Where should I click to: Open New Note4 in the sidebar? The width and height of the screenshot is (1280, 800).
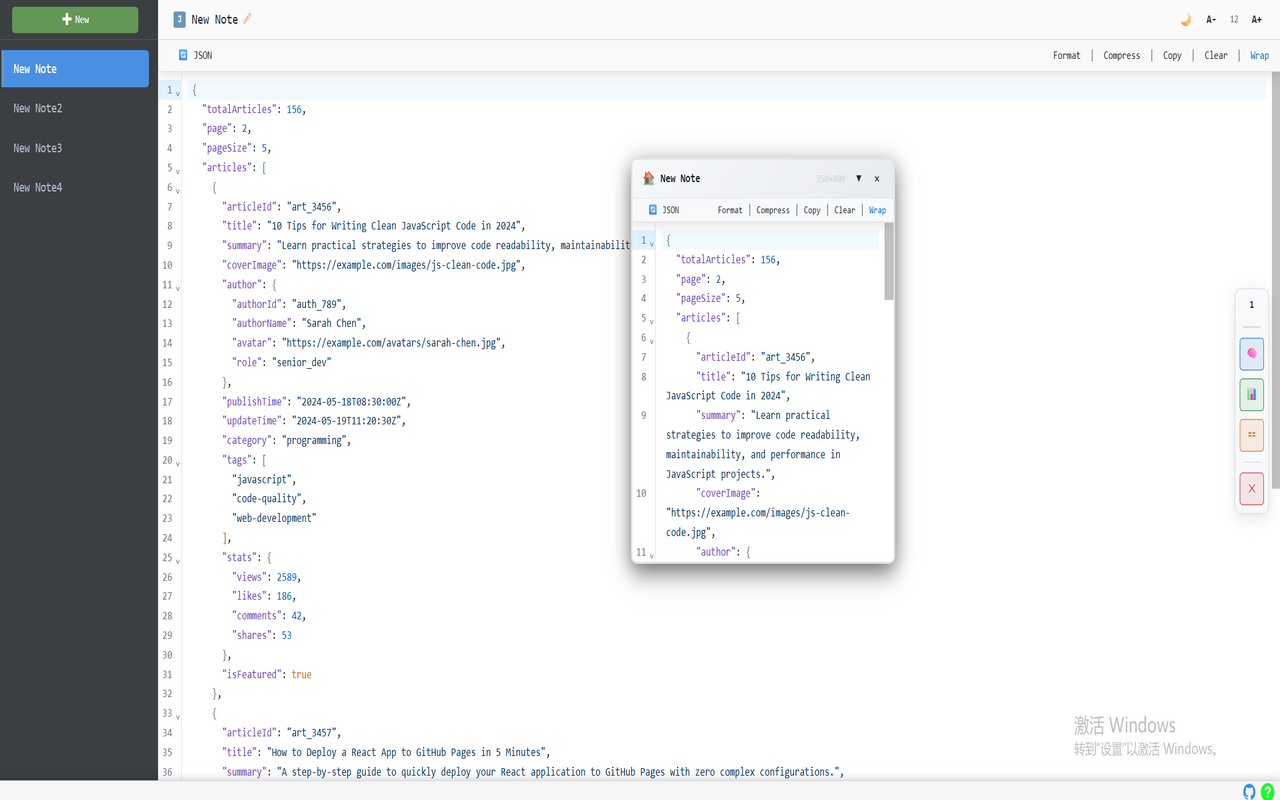pyautogui.click(x=75, y=187)
